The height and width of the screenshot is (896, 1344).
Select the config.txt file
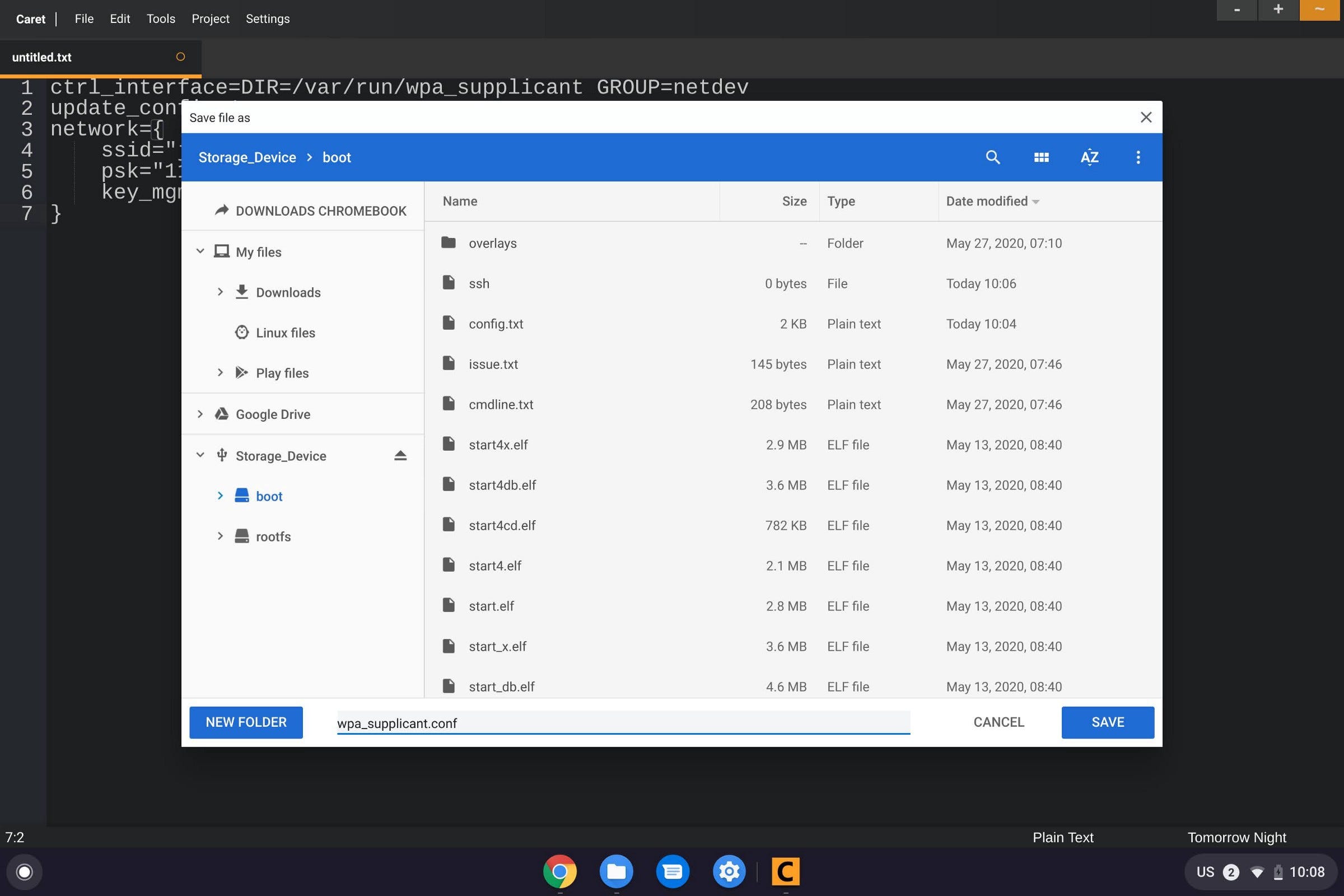pyautogui.click(x=496, y=324)
